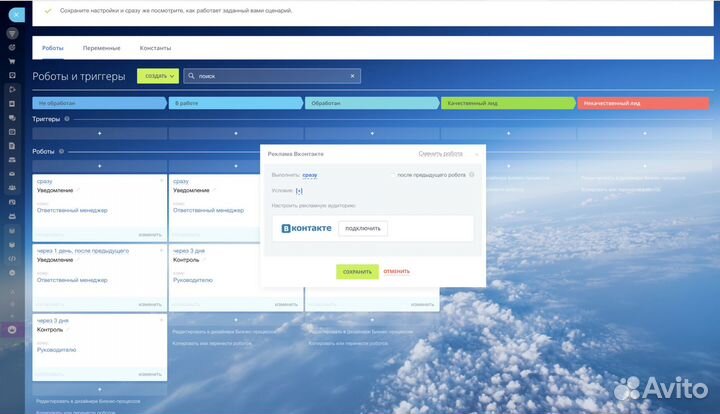Screen dimensions: 720x414
Task: Open the funnel filter icon in sidebar
Action: tap(12, 33)
